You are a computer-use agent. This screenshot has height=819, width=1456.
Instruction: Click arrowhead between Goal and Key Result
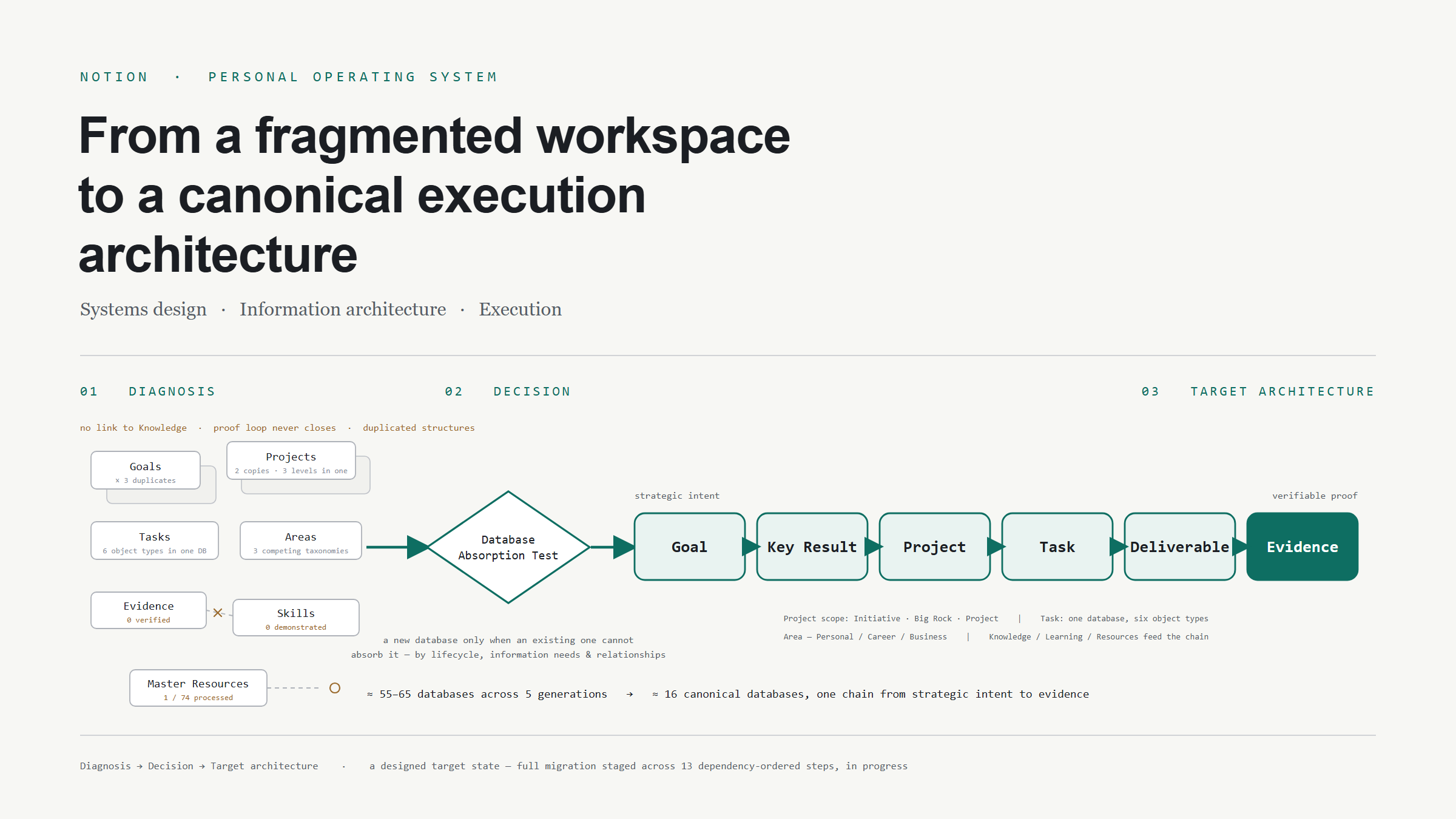tap(751, 547)
